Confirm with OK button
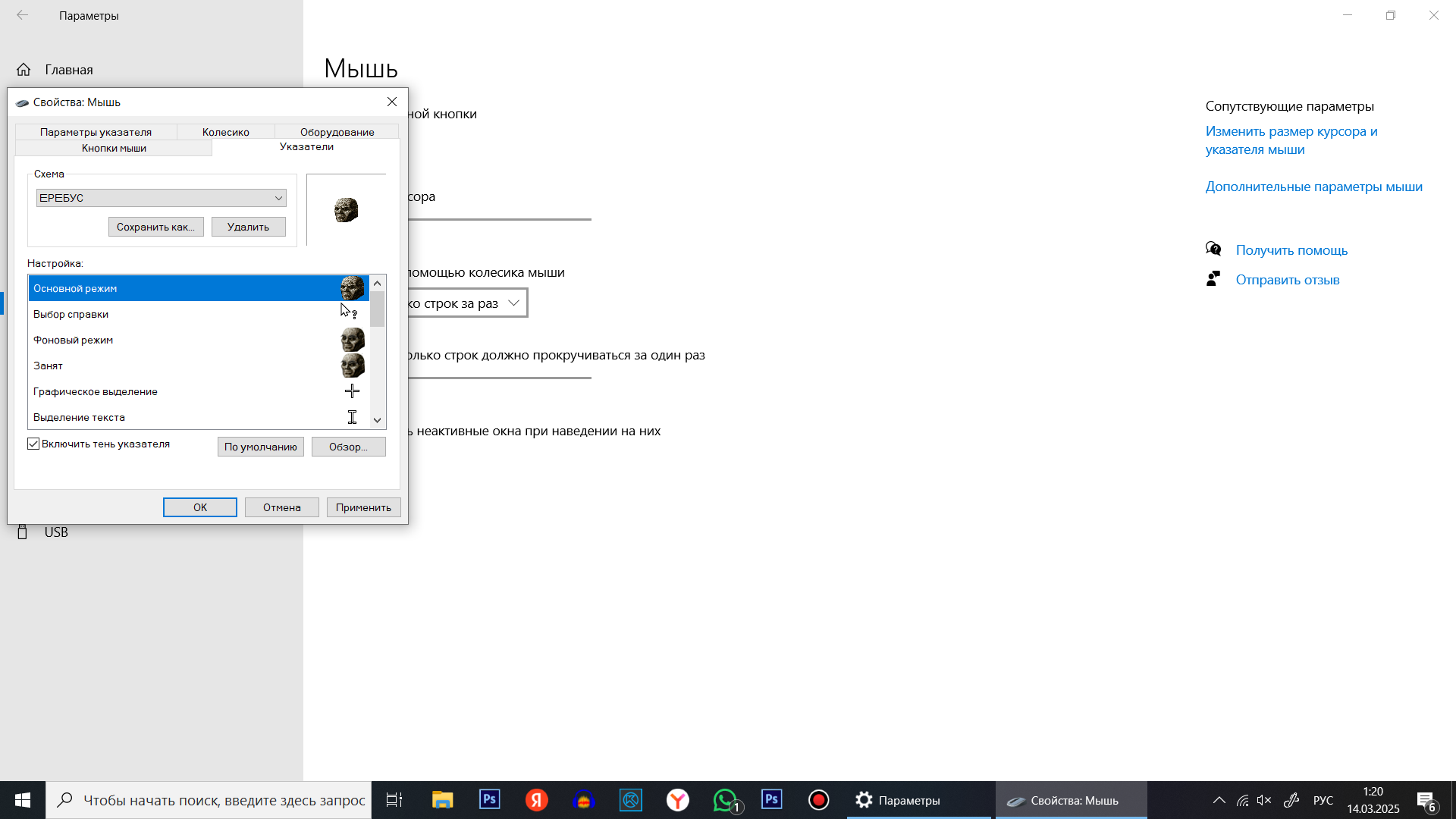The height and width of the screenshot is (819, 1456). pyautogui.click(x=200, y=507)
